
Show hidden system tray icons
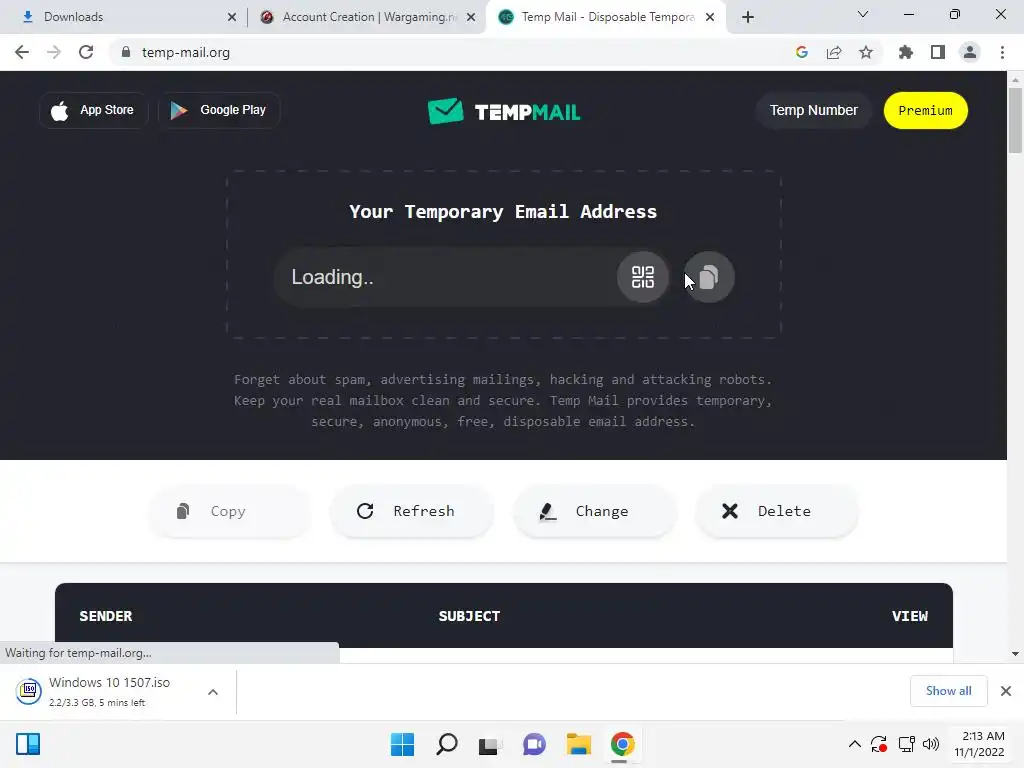pyautogui.click(x=854, y=744)
